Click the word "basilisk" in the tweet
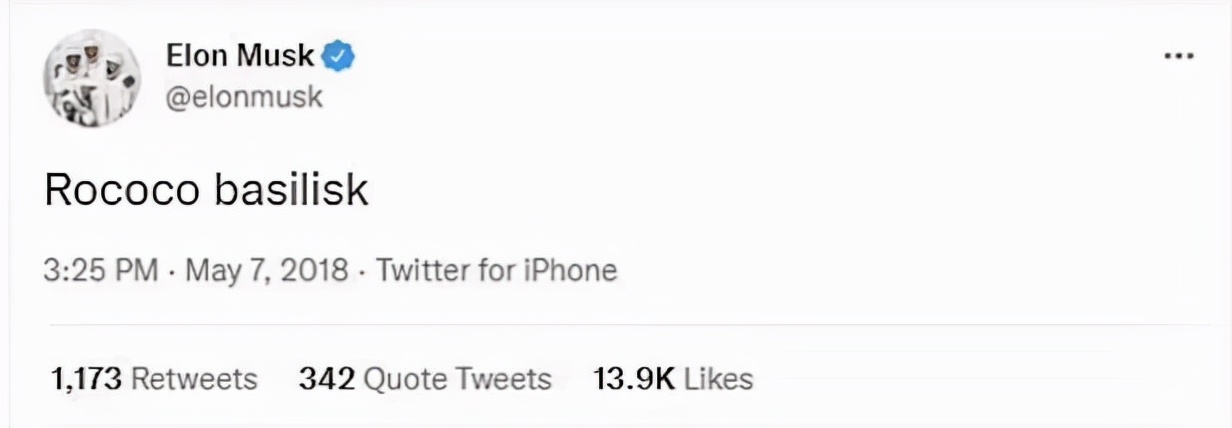 click(291, 190)
